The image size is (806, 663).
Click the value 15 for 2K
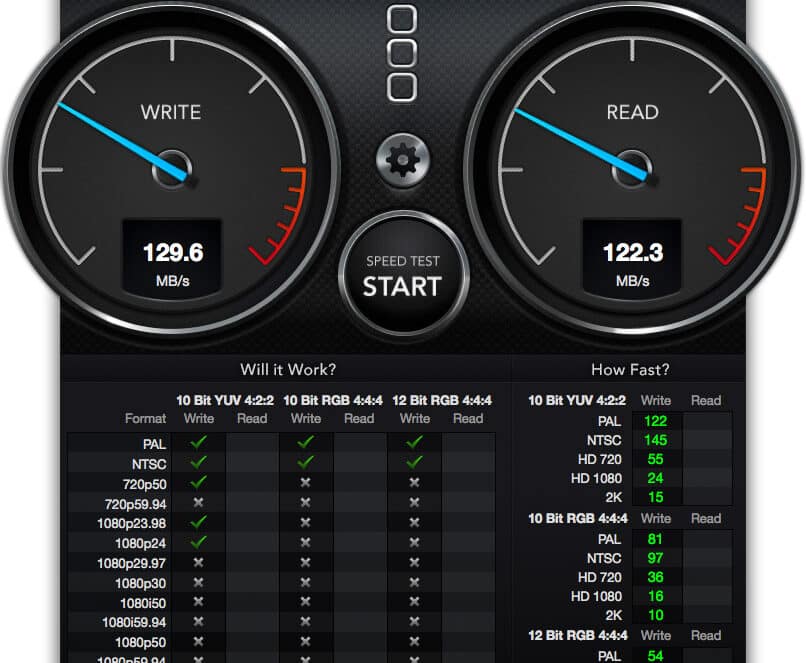tap(655, 497)
